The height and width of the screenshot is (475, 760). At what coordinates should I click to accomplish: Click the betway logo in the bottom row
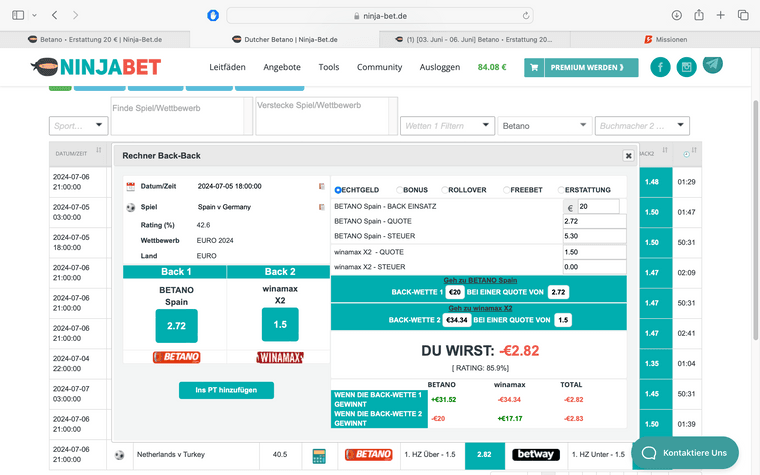[536, 455]
